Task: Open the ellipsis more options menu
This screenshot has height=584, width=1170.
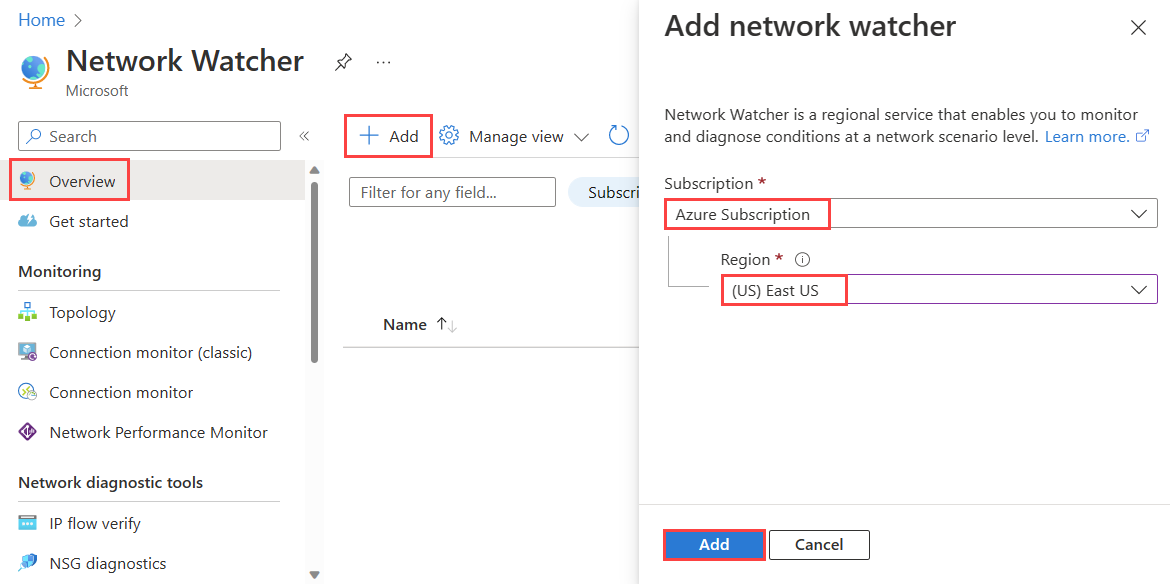Action: [x=384, y=62]
